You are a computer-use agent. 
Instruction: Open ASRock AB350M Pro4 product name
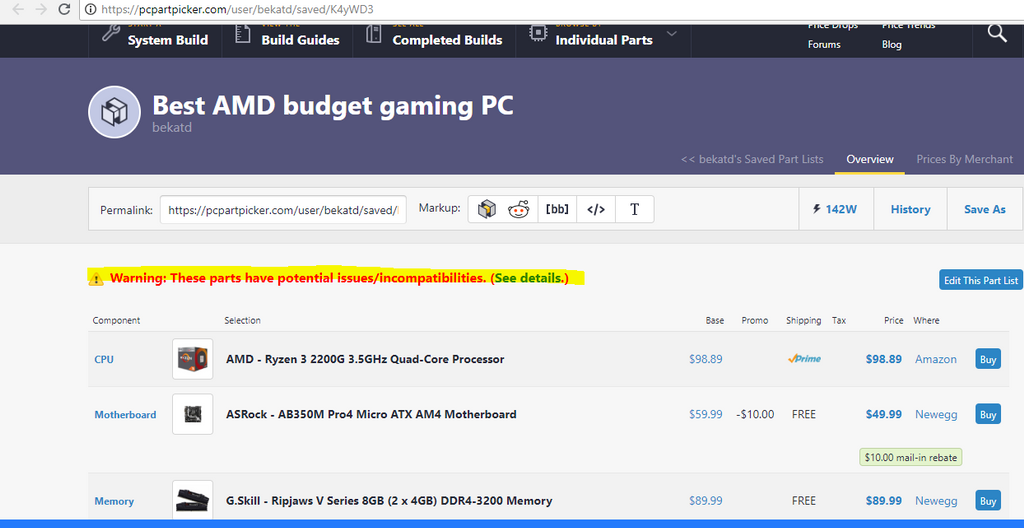[x=371, y=414]
